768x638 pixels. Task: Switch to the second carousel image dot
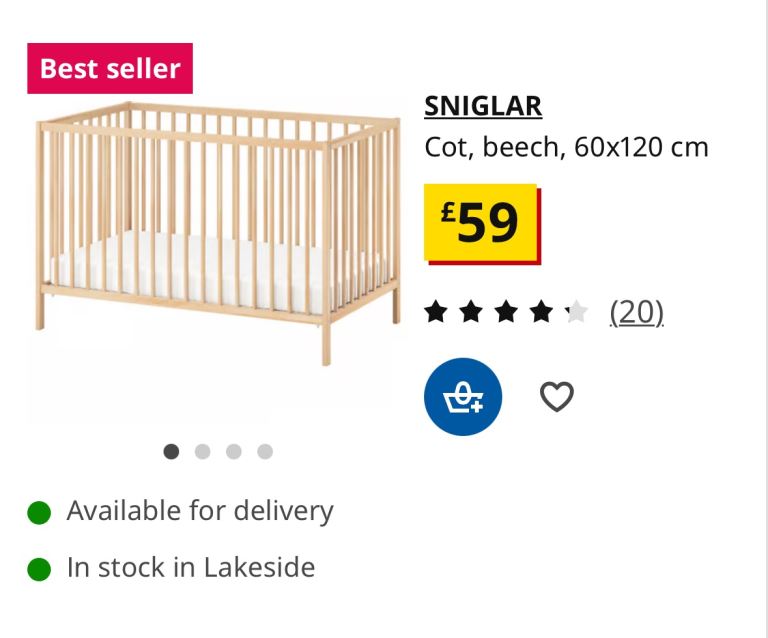point(202,451)
